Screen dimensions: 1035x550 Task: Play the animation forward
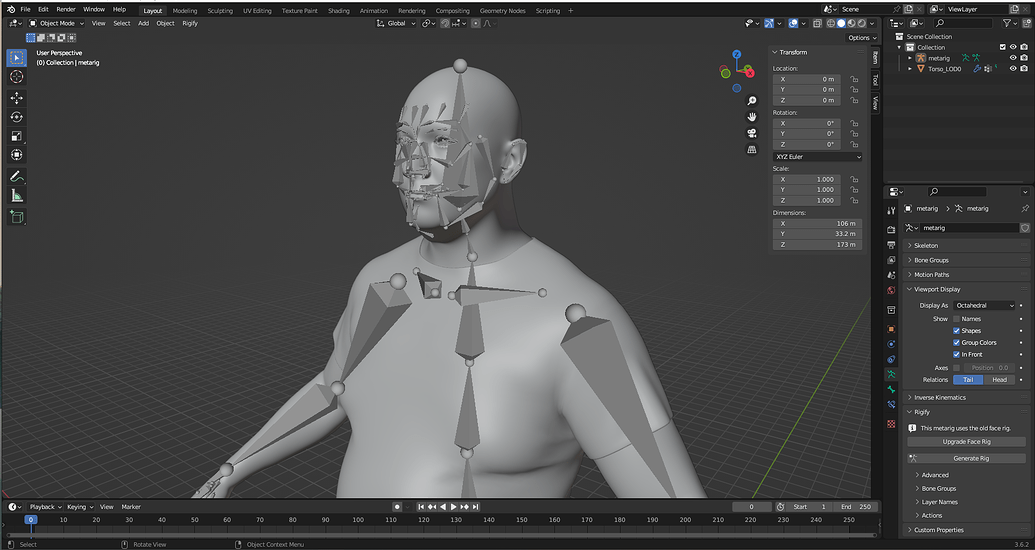coord(453,507)
